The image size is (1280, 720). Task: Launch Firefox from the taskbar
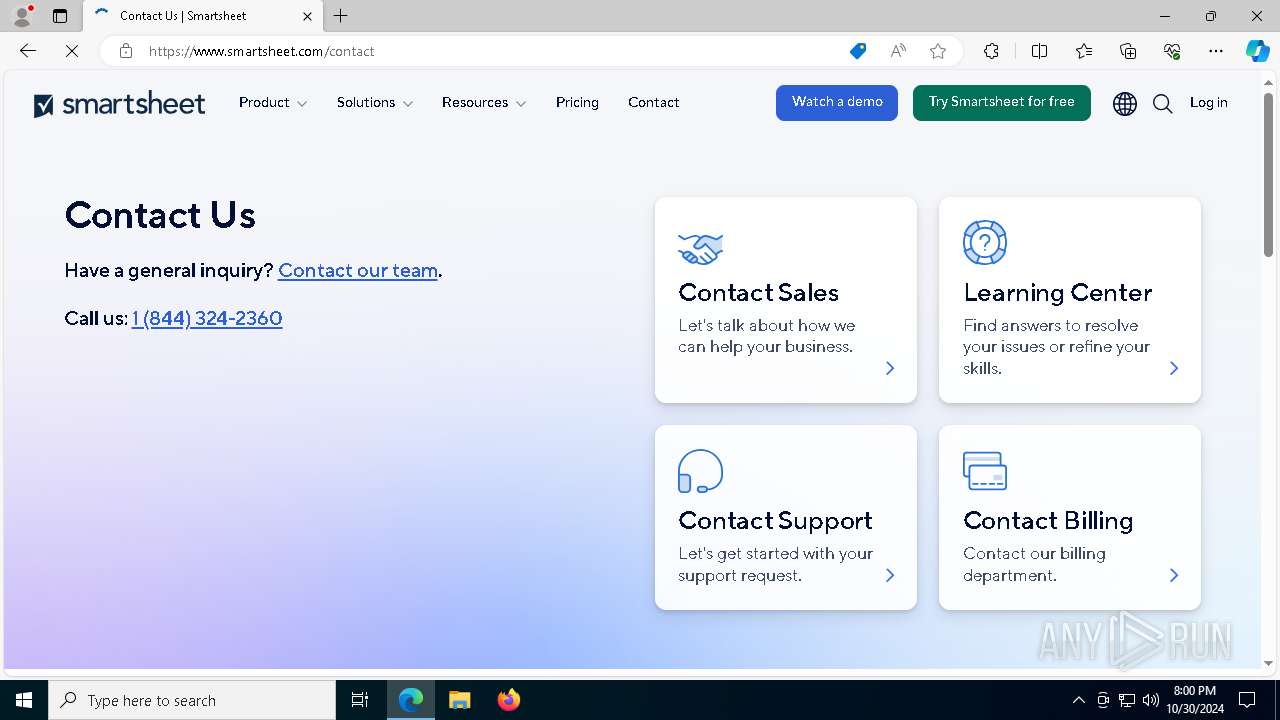pyautogui.click(x=509, y=700)
